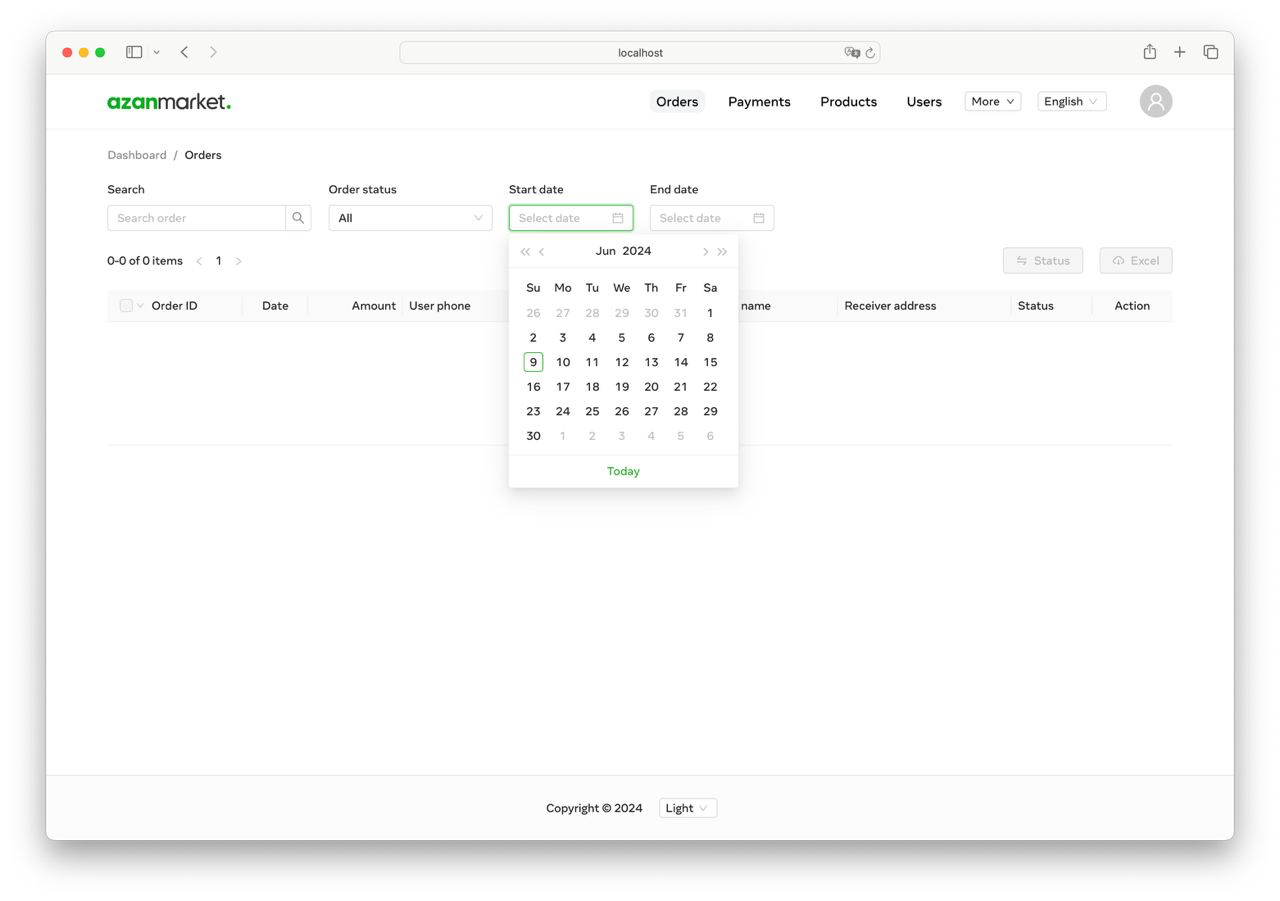Open the Light theme selector
The height and width of the screenshot is (901, 1280).
click(x=687, y=807)
